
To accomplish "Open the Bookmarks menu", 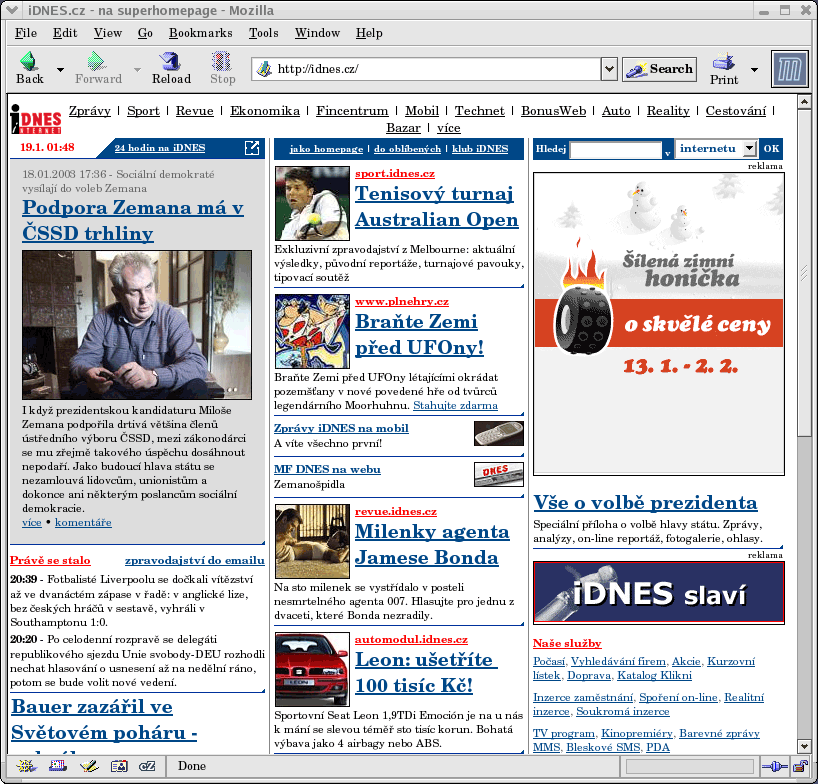I will (200, 33).
